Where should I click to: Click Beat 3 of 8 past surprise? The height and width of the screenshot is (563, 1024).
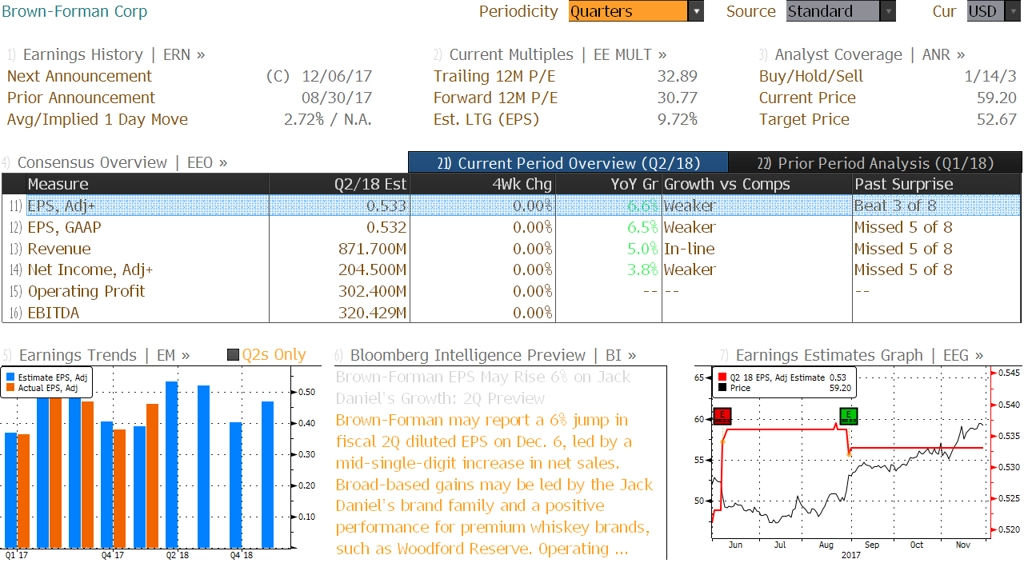pyautogui.click(x=895, y=206)
